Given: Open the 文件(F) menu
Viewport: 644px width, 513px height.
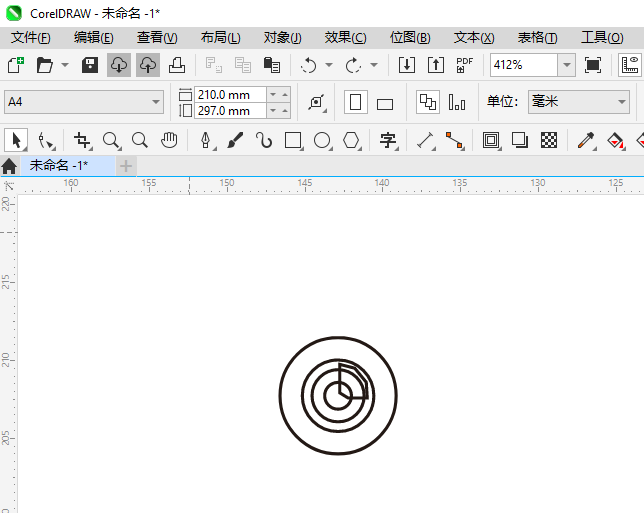Looking at the screenshot, I should 30,37.
